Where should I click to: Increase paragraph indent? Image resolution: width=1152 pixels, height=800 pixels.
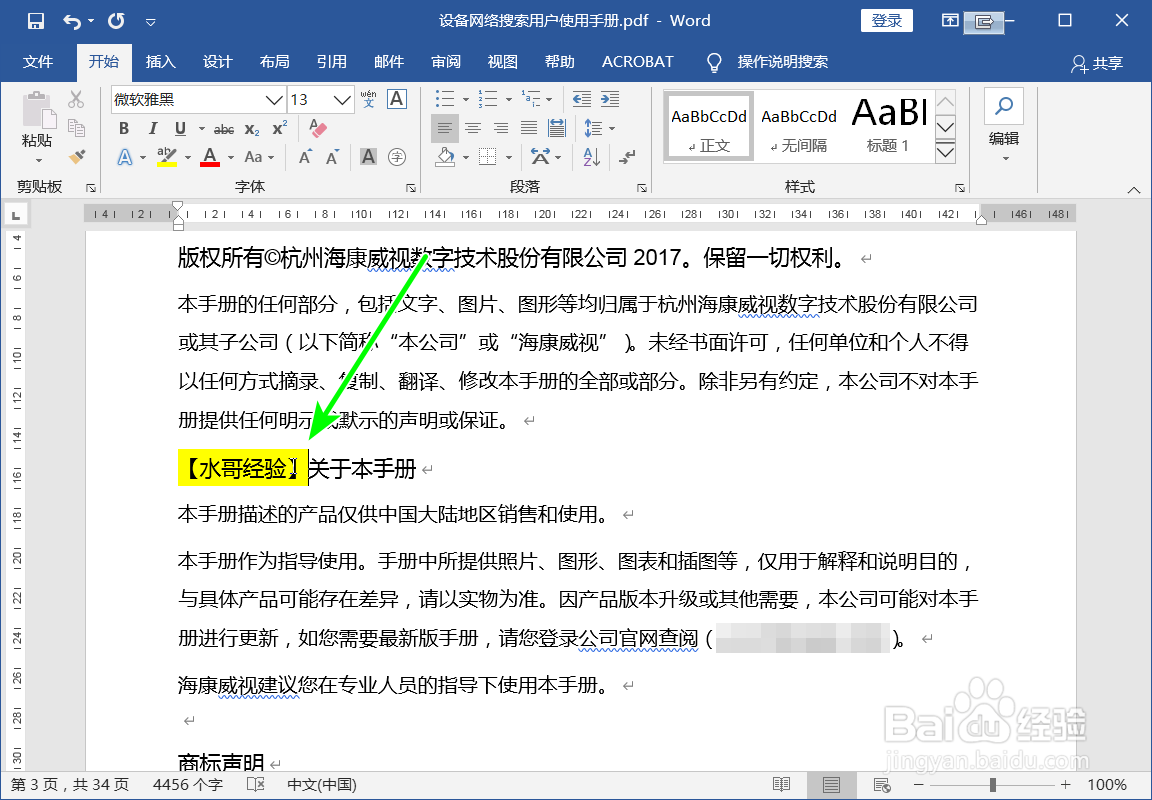click(610, 98)
